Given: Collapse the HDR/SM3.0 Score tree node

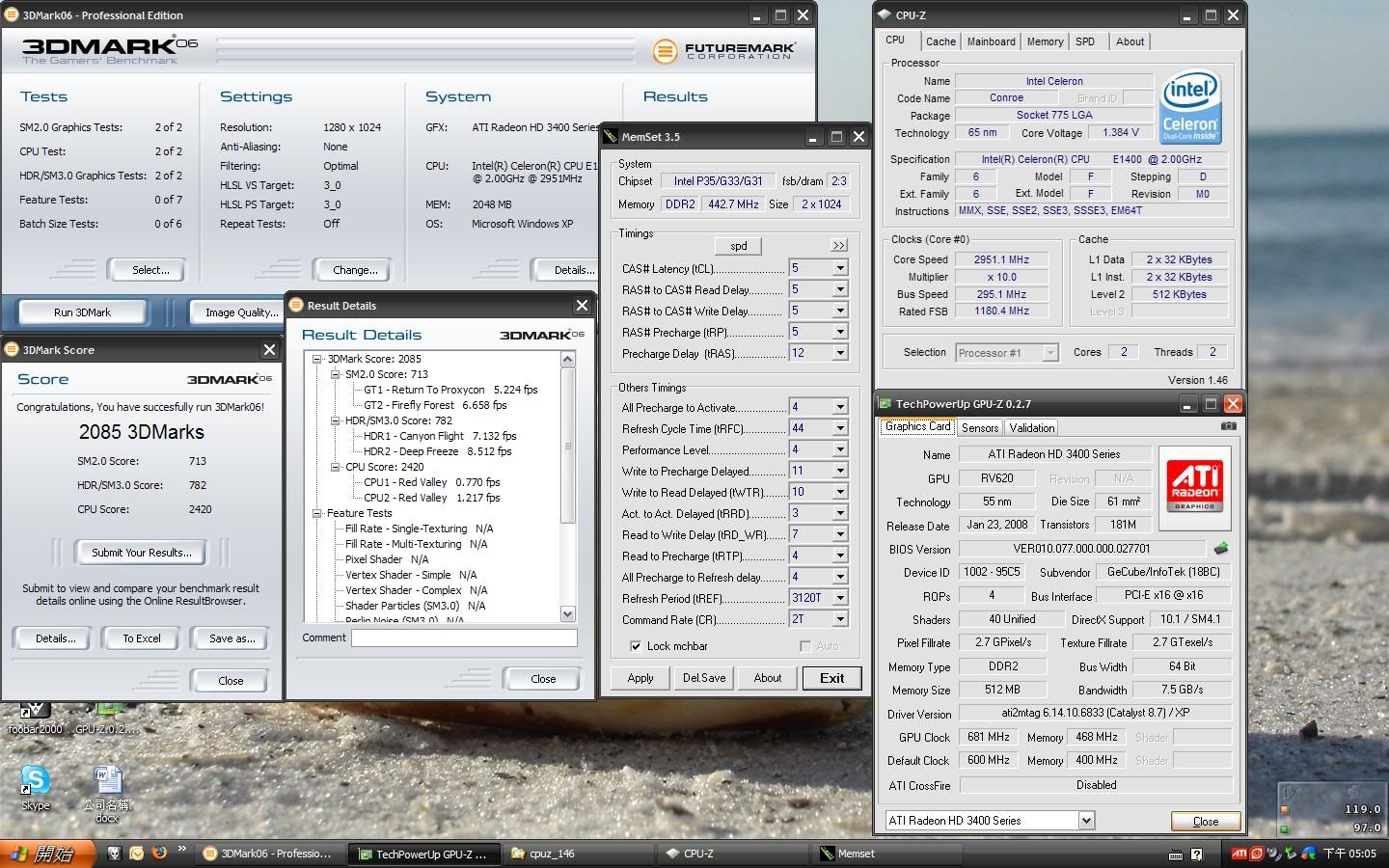Looking at the screenshot, I should coord(336,420).
